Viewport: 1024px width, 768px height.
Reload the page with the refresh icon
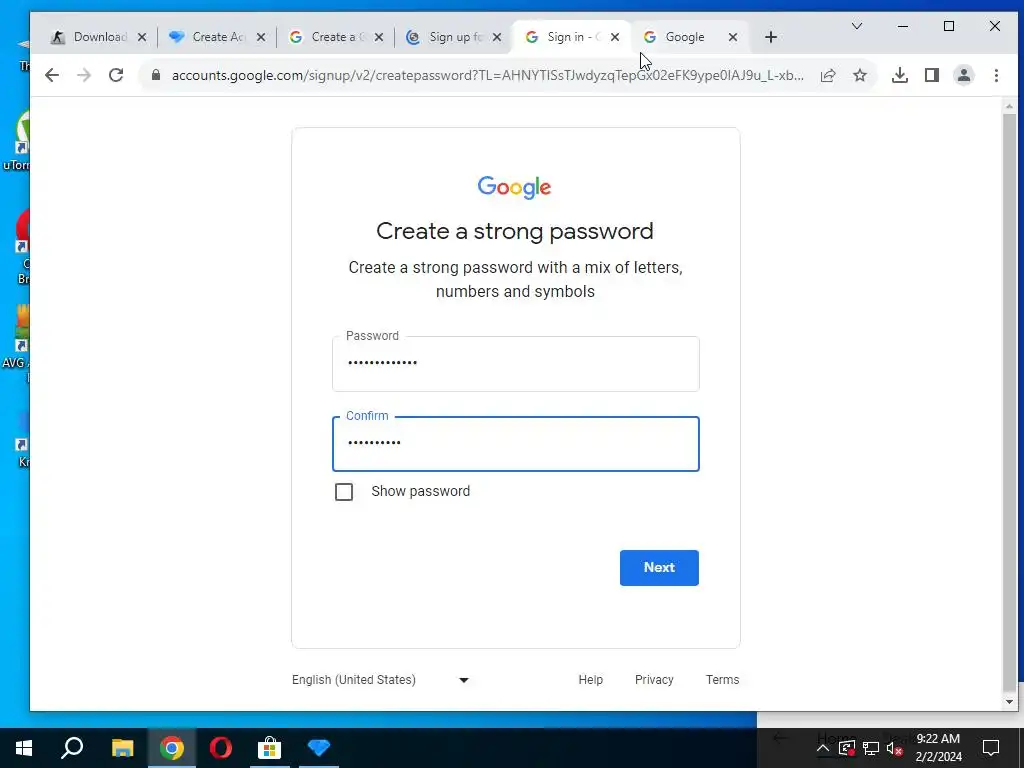(x=116, y=75)
